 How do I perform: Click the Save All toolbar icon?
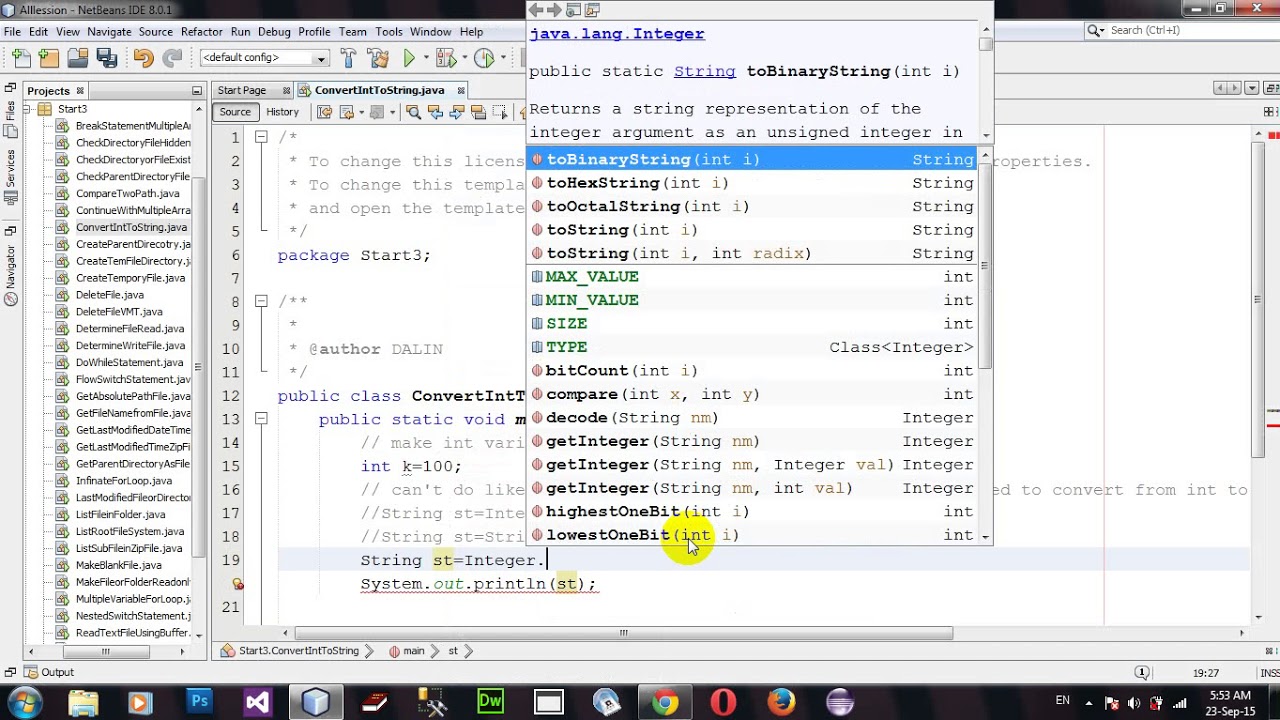coord(107,58)
